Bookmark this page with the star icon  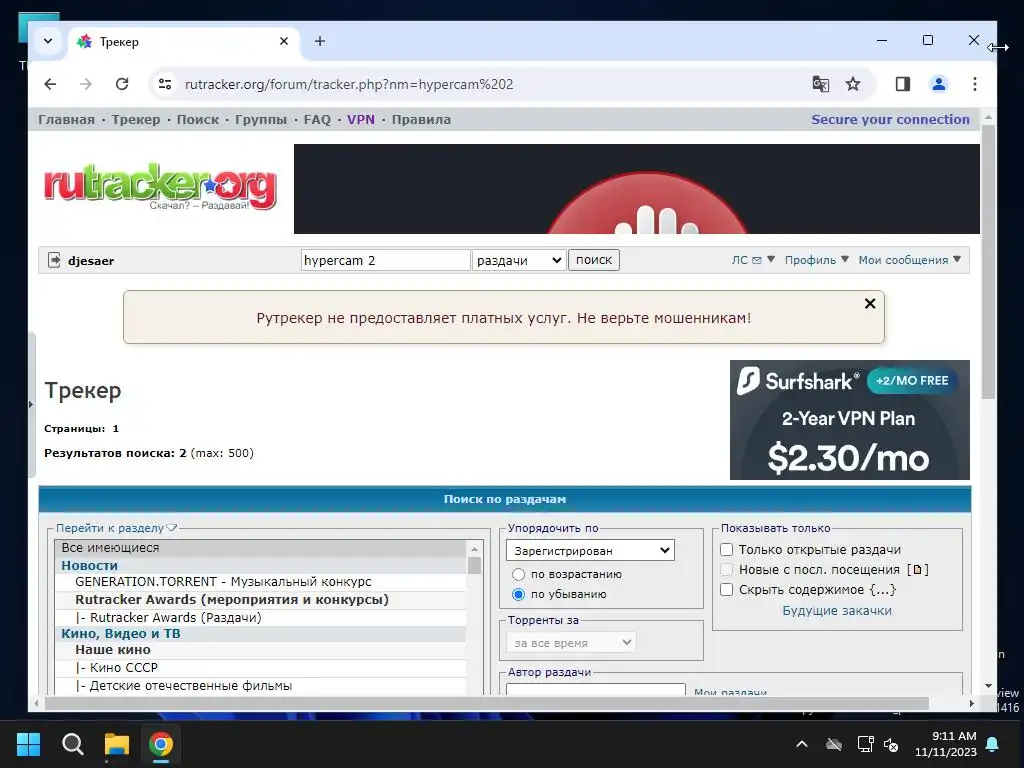coord(853,84)
